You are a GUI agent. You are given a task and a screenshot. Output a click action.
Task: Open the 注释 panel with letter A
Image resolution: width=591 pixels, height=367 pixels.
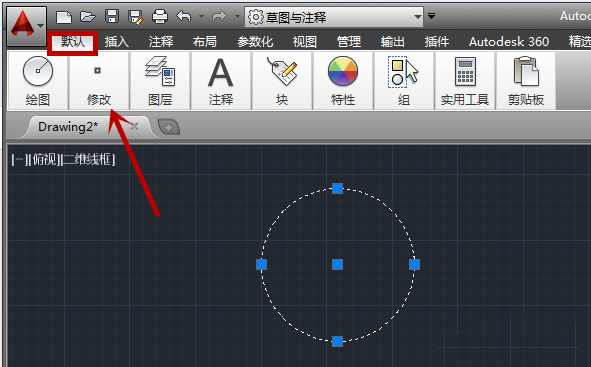point(221,81)
